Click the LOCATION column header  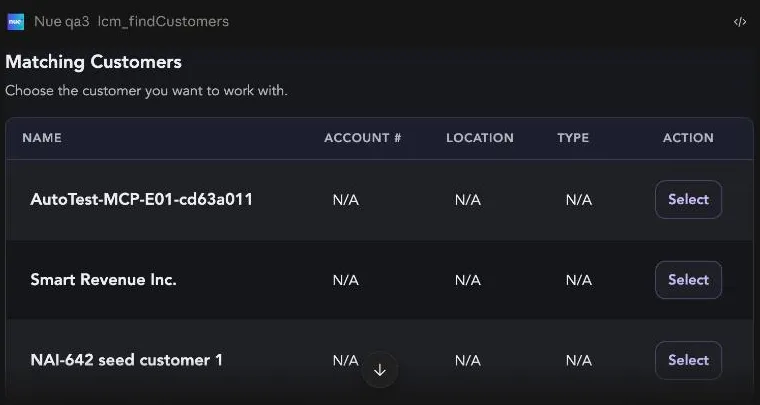[x=480, y=138]
